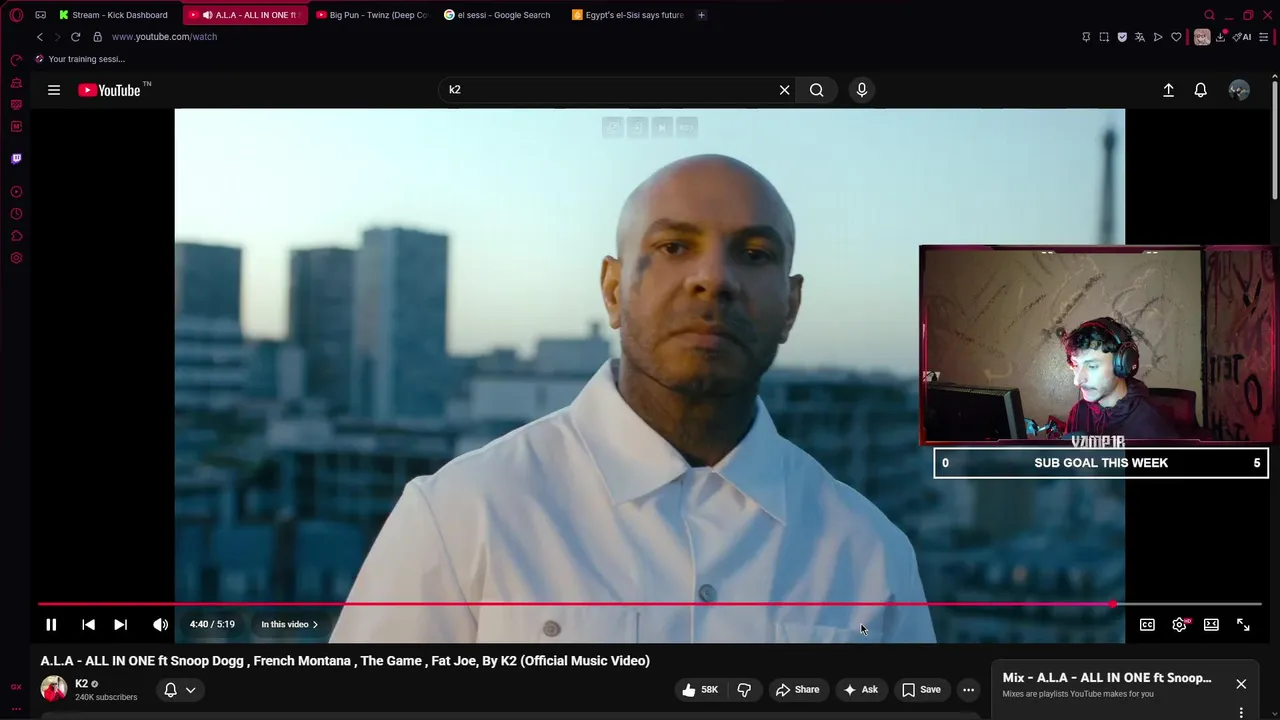Toggle subtitles closed captions
Viewport: 1280px width, 720px height.
click(1147, 625)
